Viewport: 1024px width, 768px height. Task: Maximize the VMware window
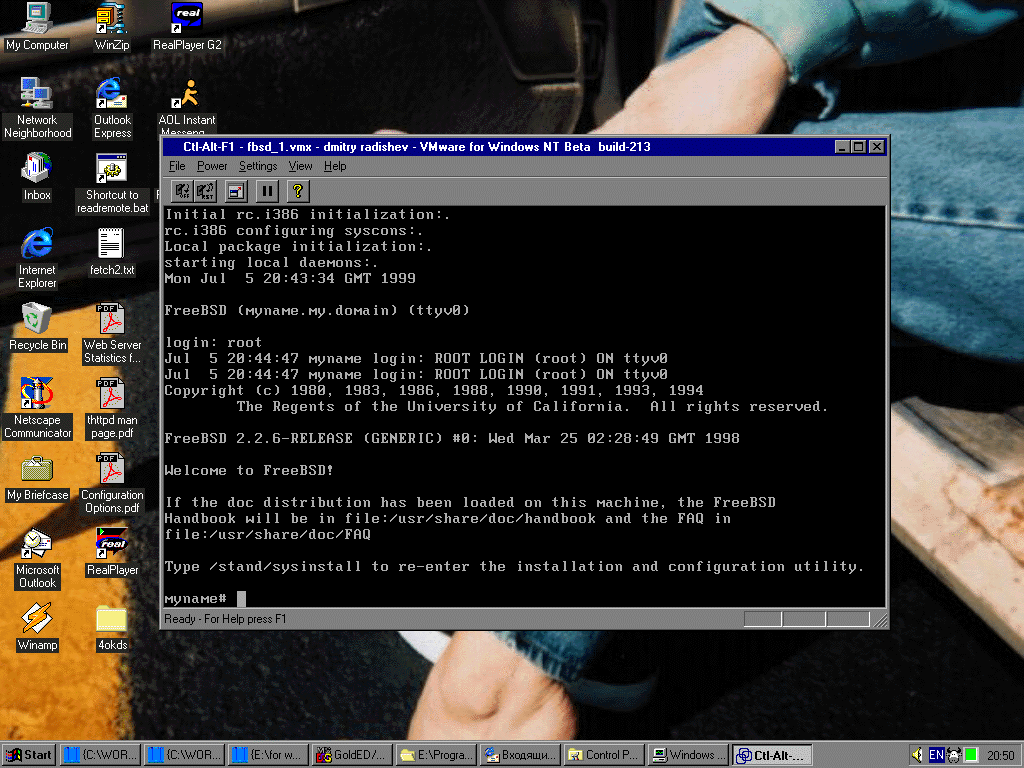[858, 147]
